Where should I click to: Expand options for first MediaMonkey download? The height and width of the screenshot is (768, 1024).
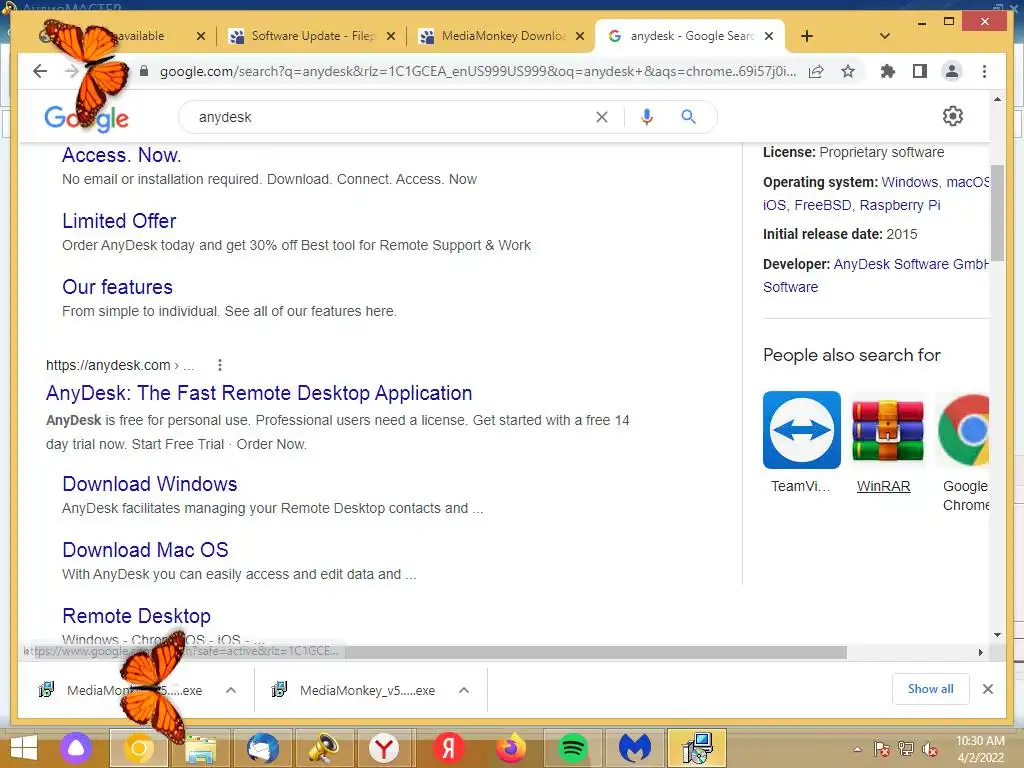tap(231, 690)
